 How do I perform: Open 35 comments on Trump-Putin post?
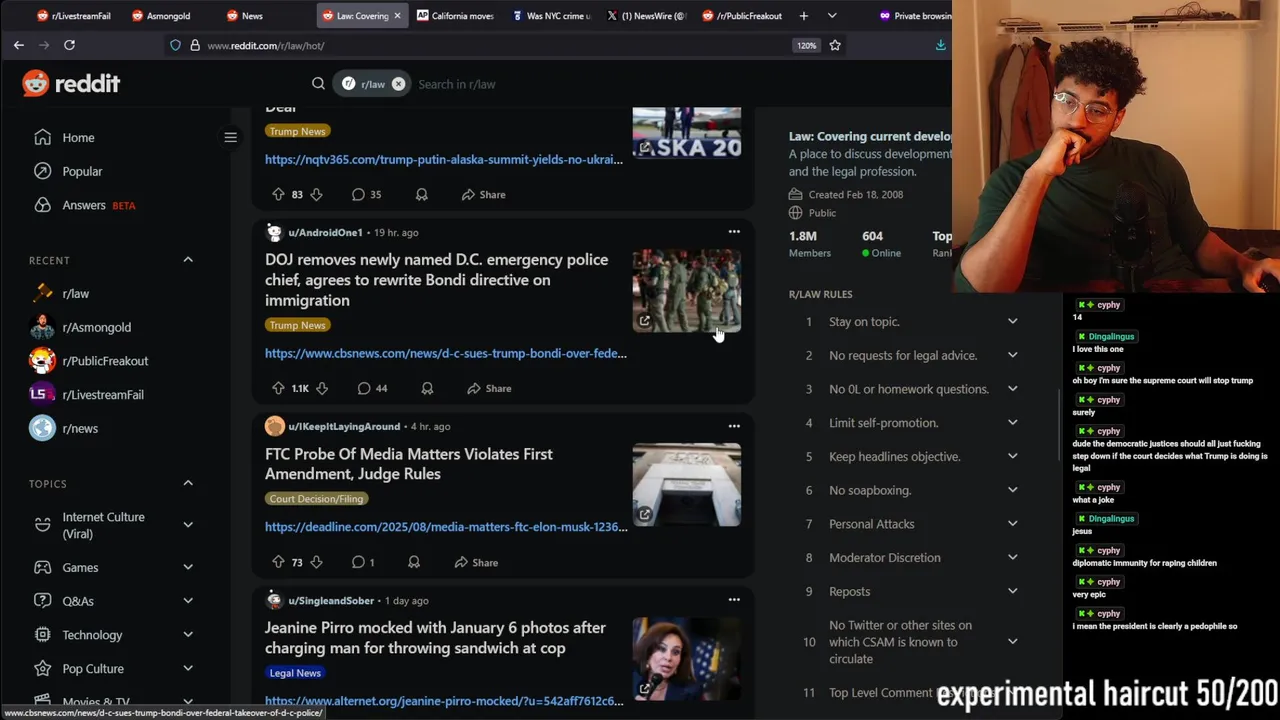tap(366, 194)
